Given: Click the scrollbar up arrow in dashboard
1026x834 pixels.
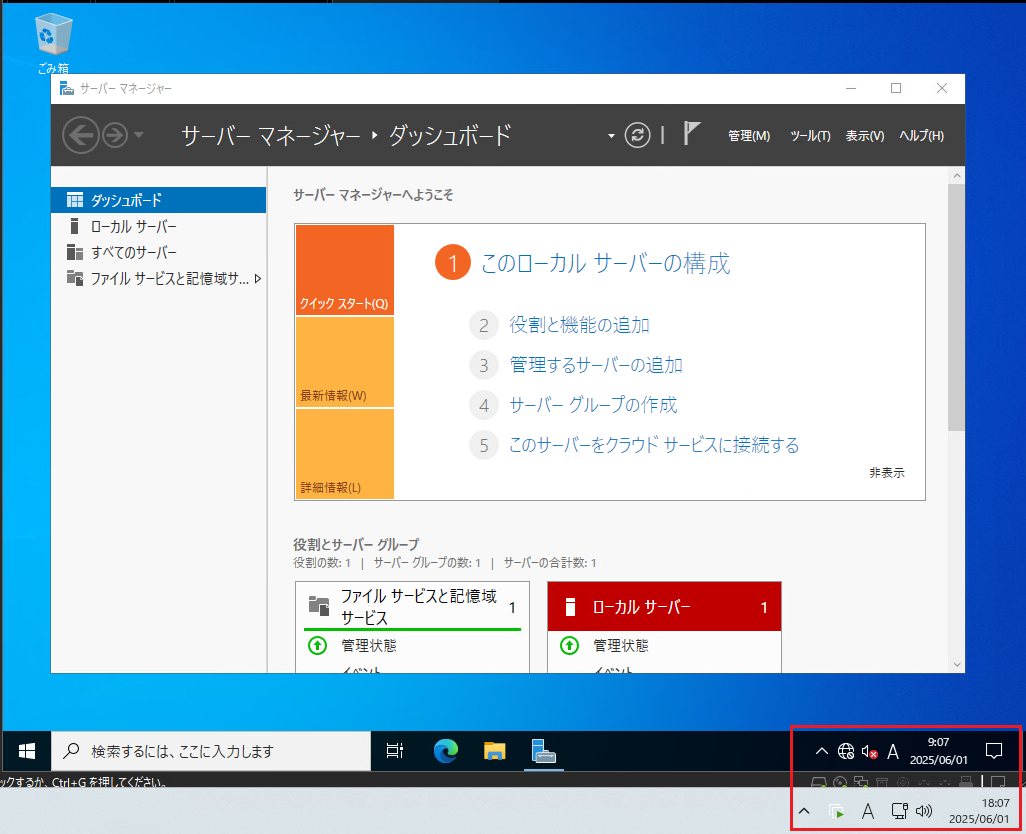Looking at the screenshot, I should 957,175.
